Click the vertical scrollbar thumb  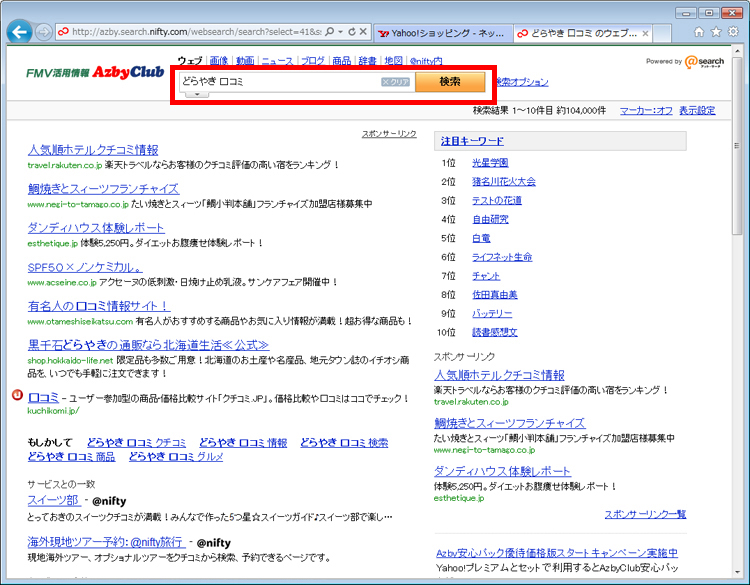(x=737, y=147)
